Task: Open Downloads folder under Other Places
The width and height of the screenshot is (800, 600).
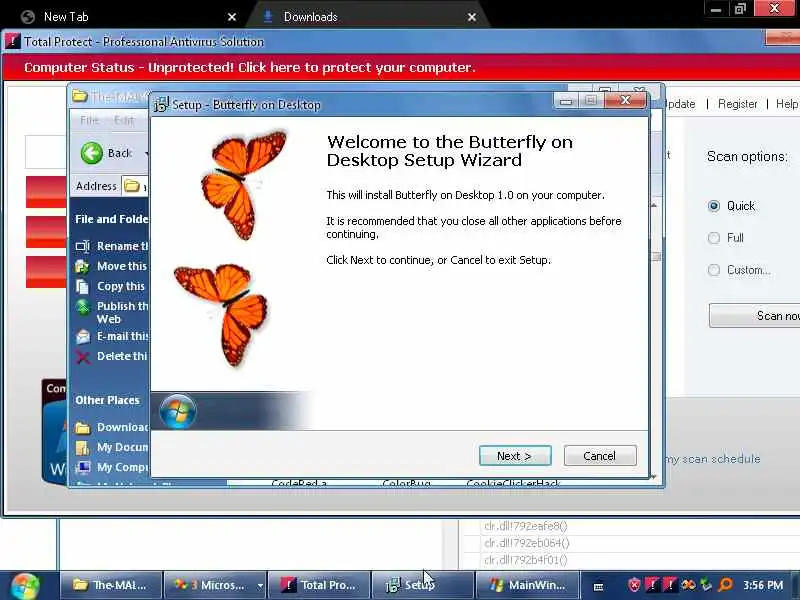Action: pyautogui.click(x=112, y=427)
